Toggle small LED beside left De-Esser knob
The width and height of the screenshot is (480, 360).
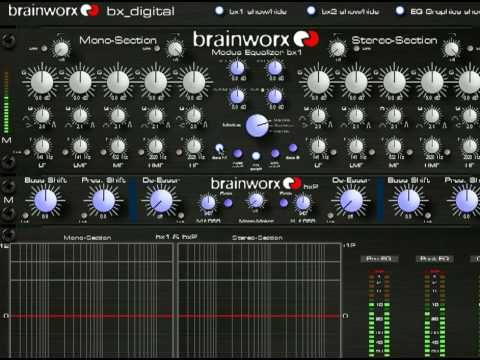point(181,215)
